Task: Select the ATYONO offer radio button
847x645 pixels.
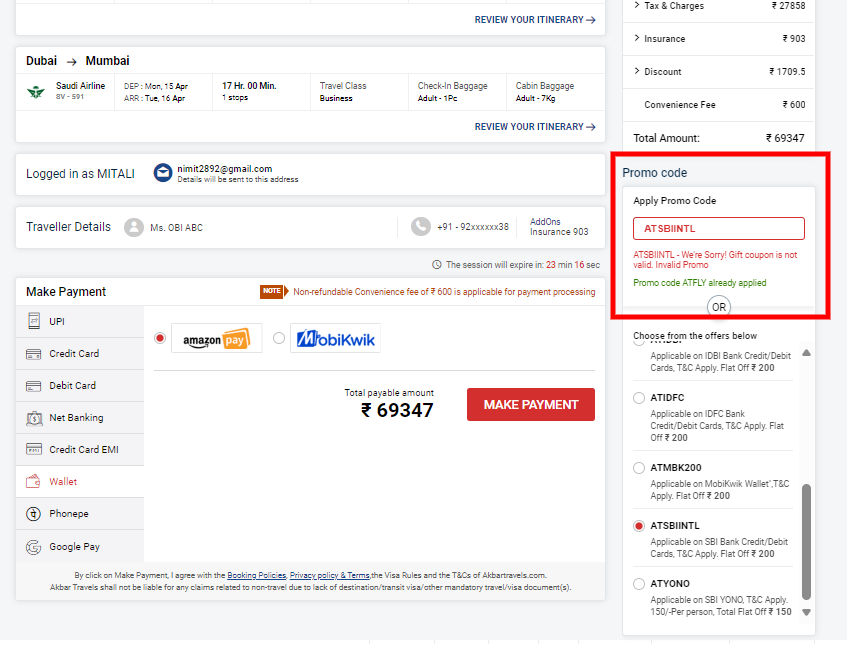Action: [x=639, y=584]
